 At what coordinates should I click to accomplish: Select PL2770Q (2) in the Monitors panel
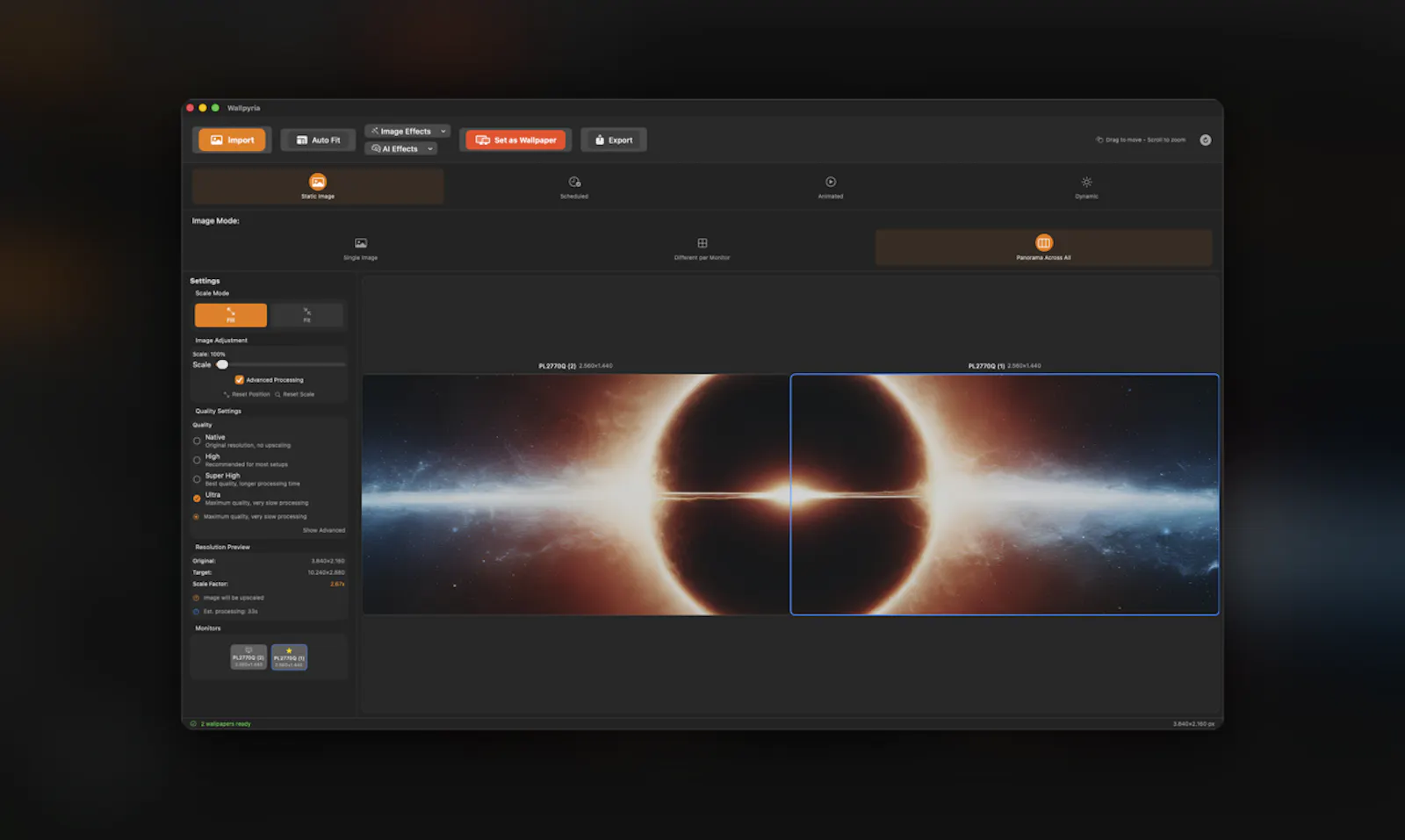click(x=249, y=657)
